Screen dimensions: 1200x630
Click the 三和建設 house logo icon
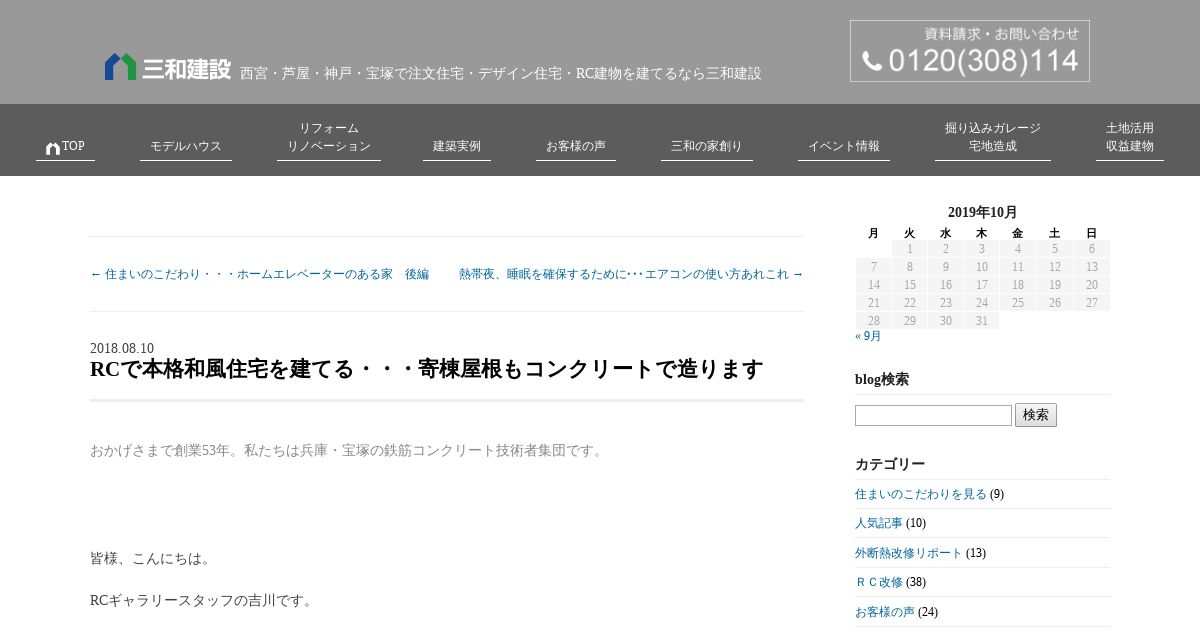tap(120, 67)
